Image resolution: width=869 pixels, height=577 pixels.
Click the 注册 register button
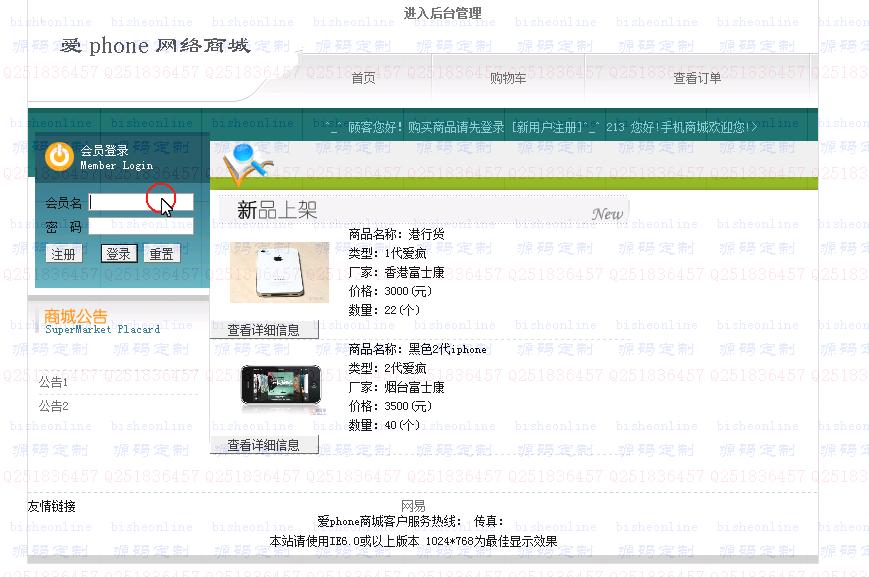[x=64, y=254]
